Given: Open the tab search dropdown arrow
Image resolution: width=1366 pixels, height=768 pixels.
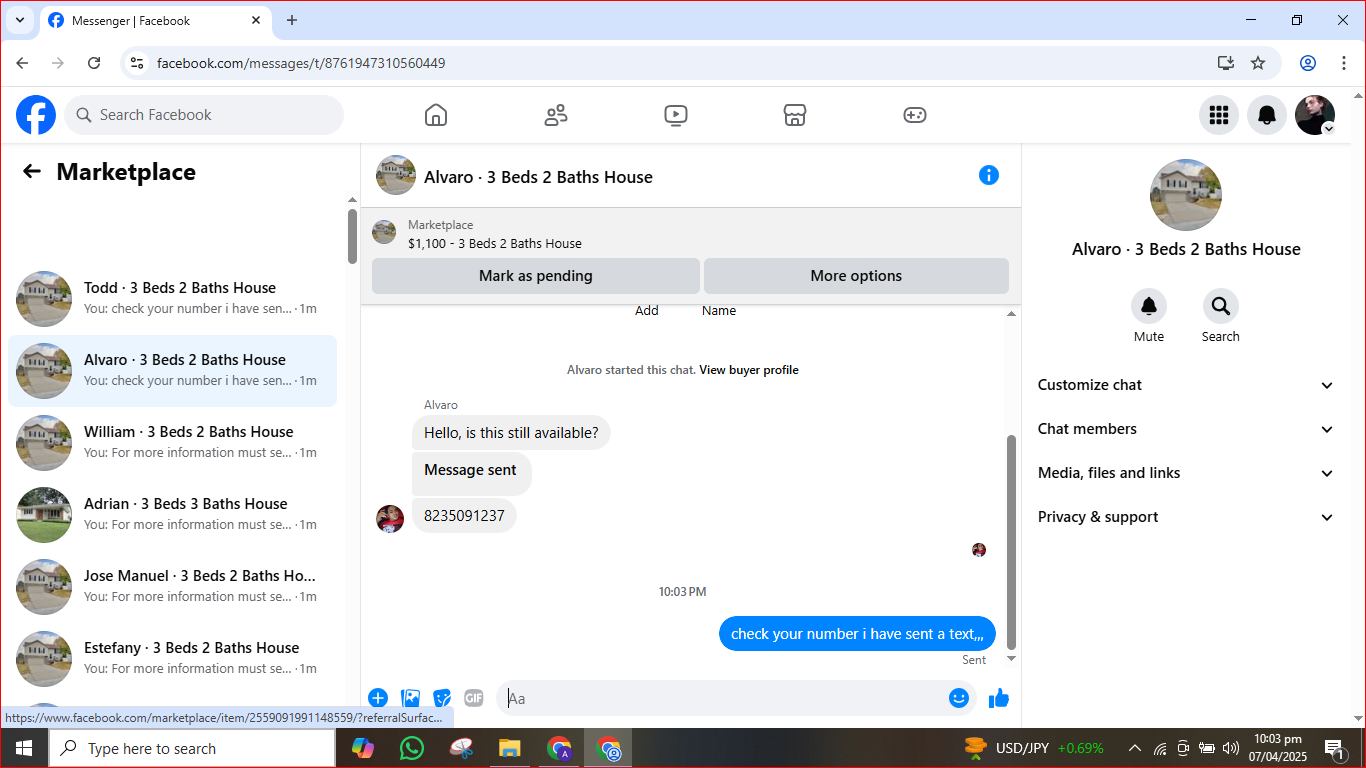Looking at the screenshot, I should 19,20.
